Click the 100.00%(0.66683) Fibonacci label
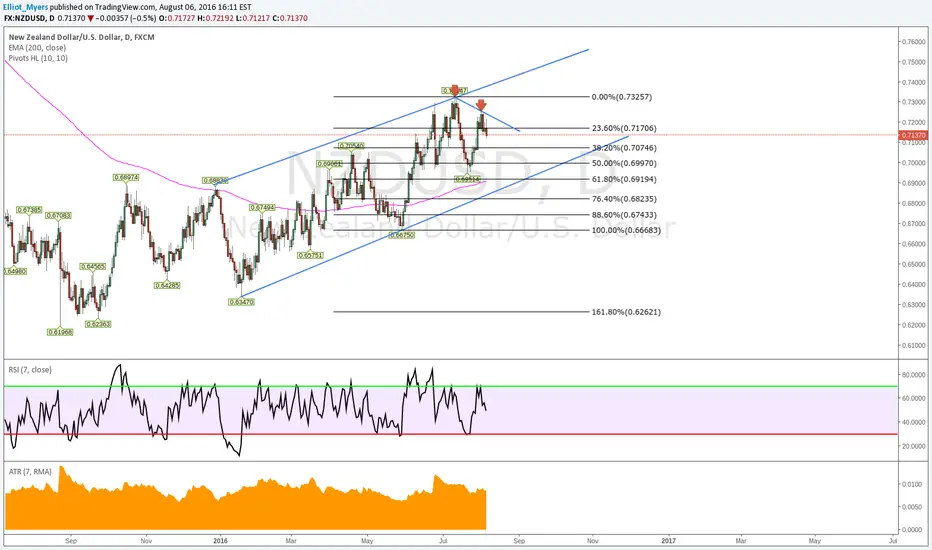 click(626, 230)
